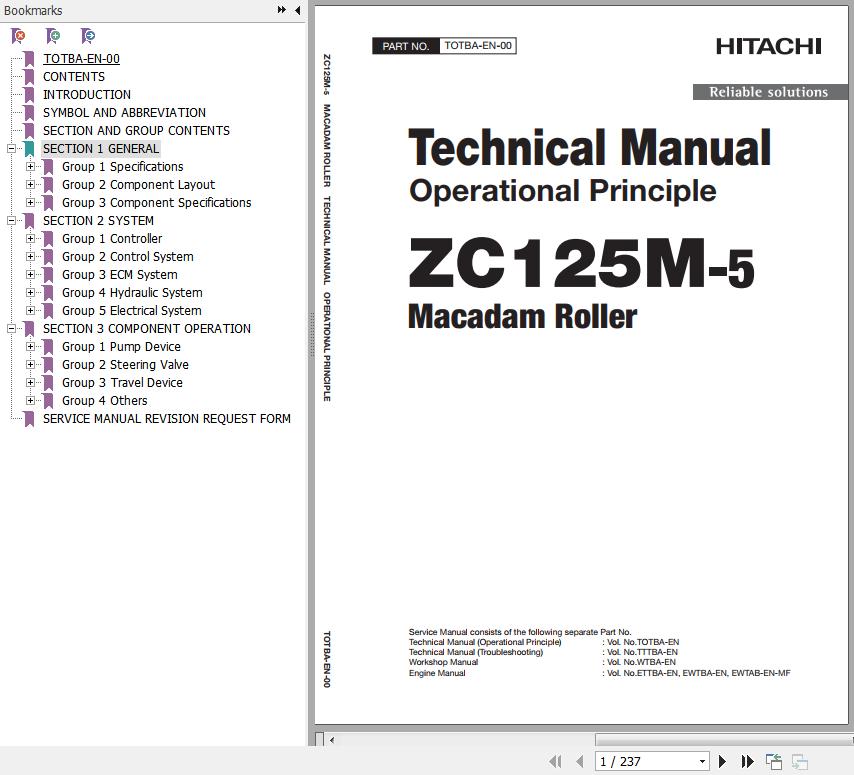The width and height of the screenshot is (854, 775).
Task: Open SERVICE MANUAL REVISION REQUEST FORM bookmark
Action: click(x=167, y=418)
